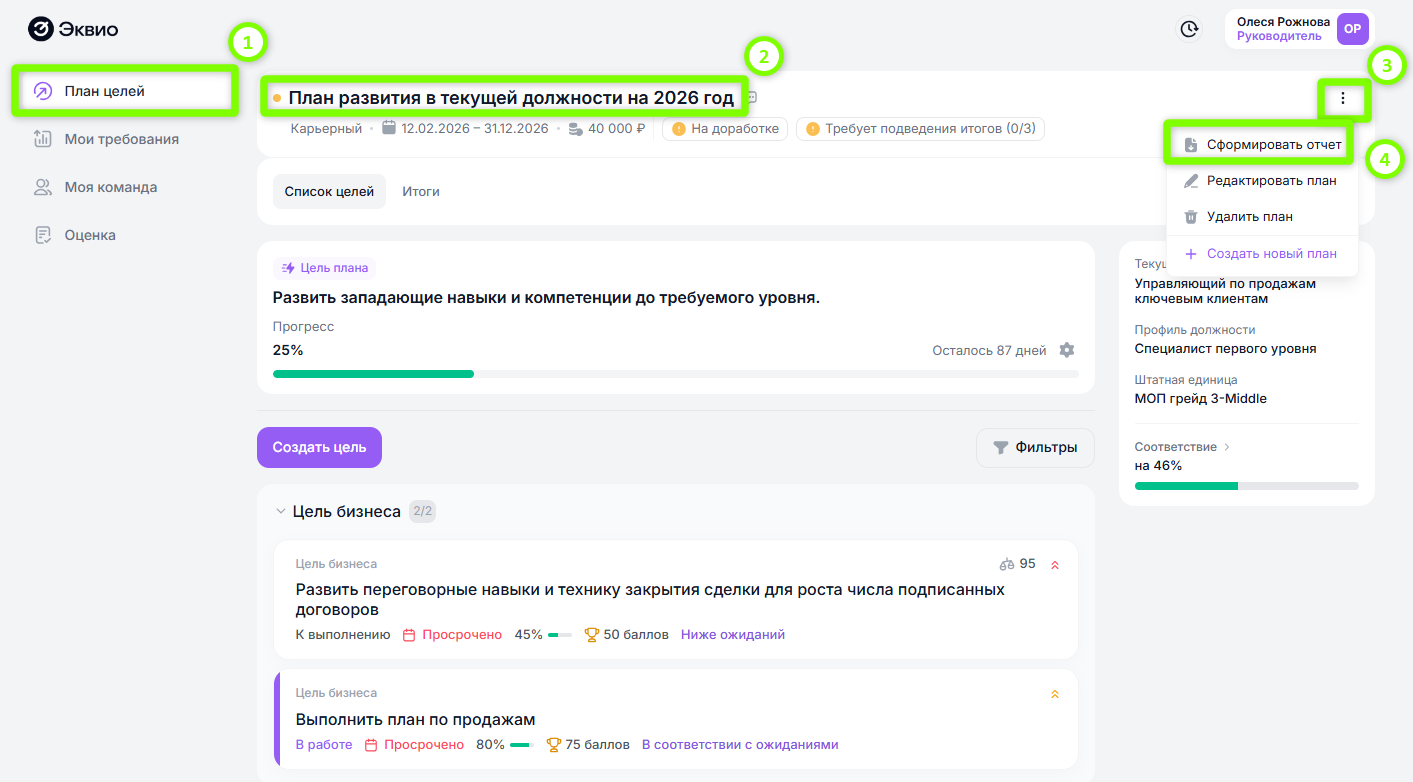This screenshot has height=782, width=1413.
Task: Click the Моя команда sidebar icon
Action: (x=43, y=187)
